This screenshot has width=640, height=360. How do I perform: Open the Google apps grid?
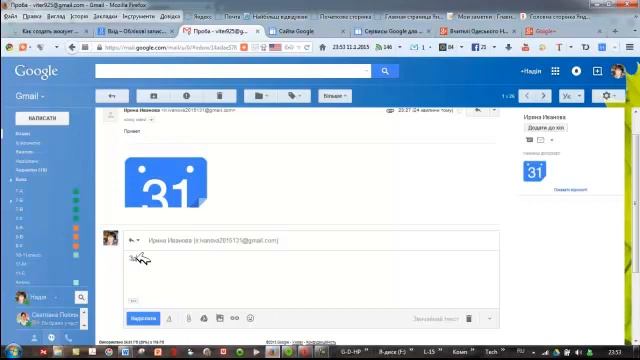tap(555, 71)
